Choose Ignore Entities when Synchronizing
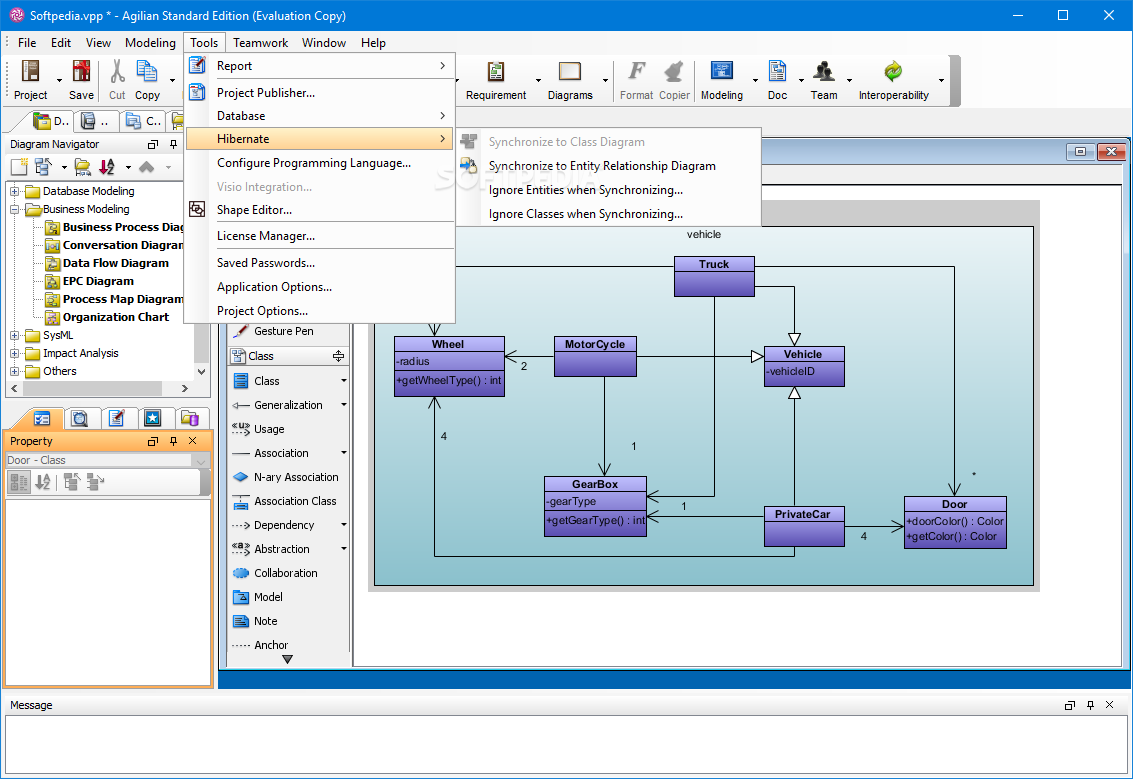 click(609, 190)
